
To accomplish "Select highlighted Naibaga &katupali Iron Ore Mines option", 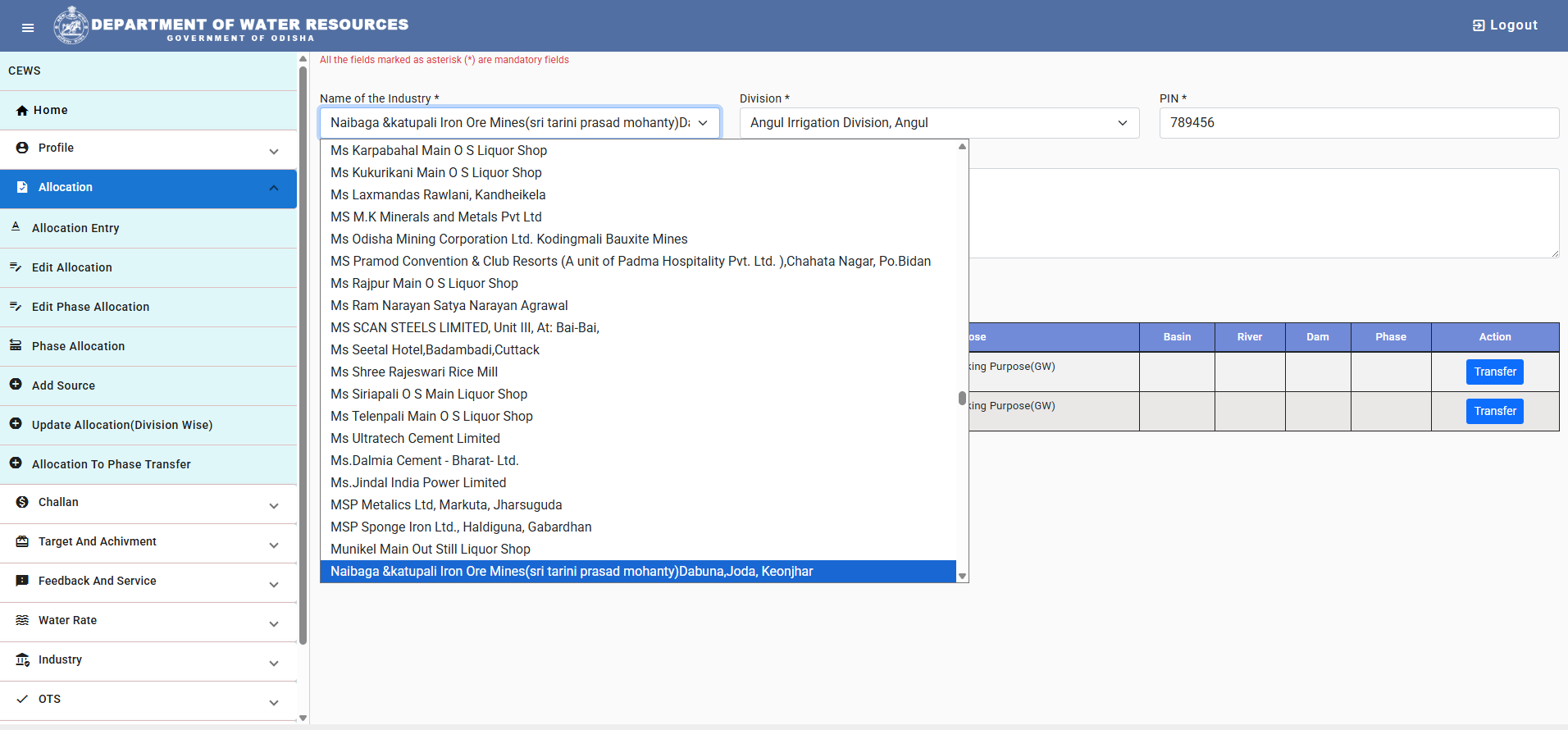I will pos(638,572).
